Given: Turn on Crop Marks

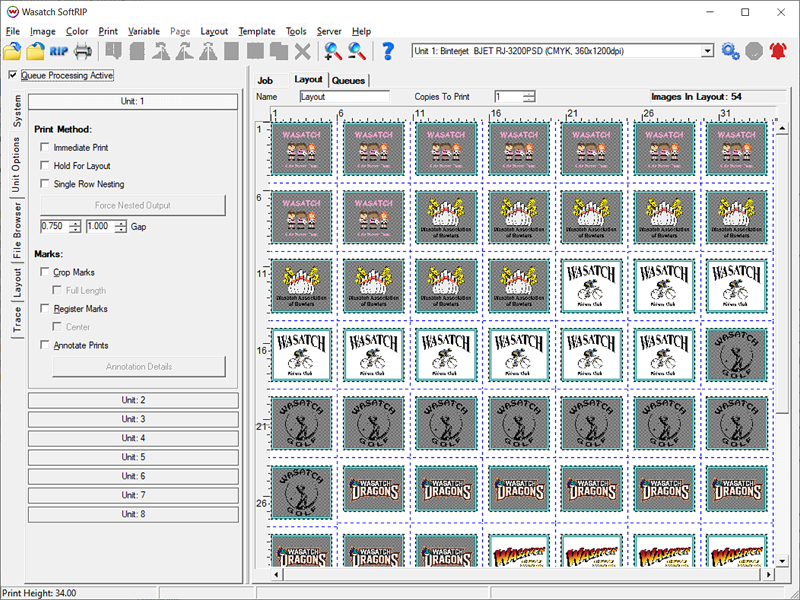Looking at the screenshot, I should coord(45,272).
